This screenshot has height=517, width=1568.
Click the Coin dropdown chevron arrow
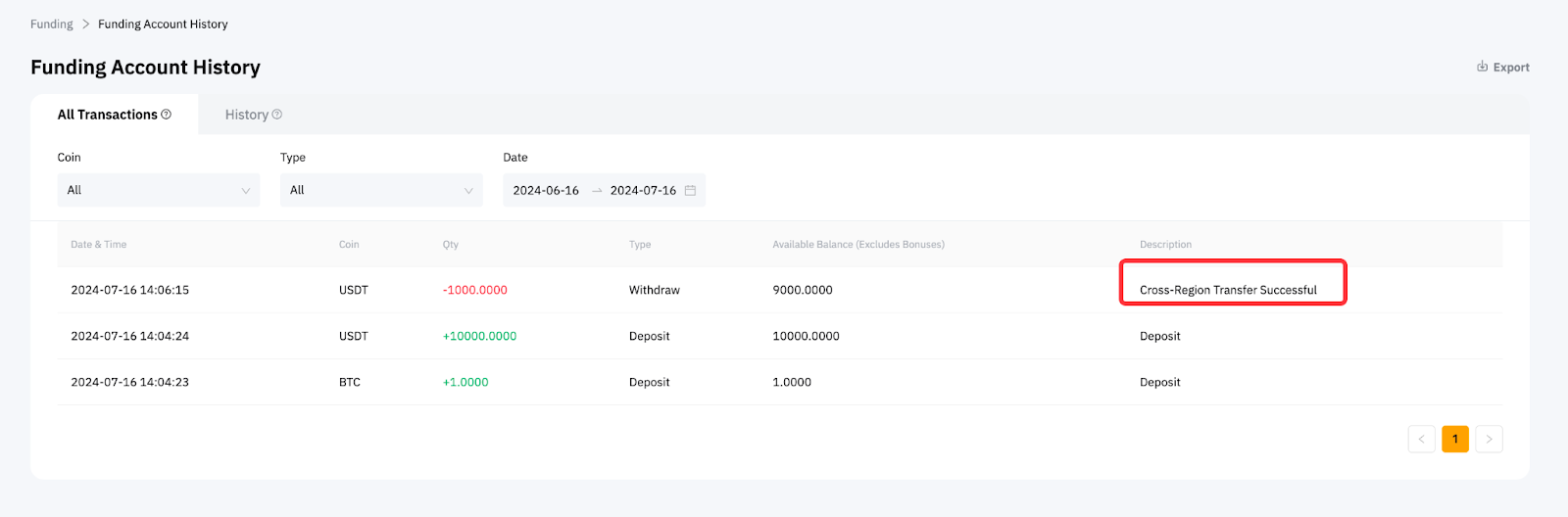[x=245, y=191]
